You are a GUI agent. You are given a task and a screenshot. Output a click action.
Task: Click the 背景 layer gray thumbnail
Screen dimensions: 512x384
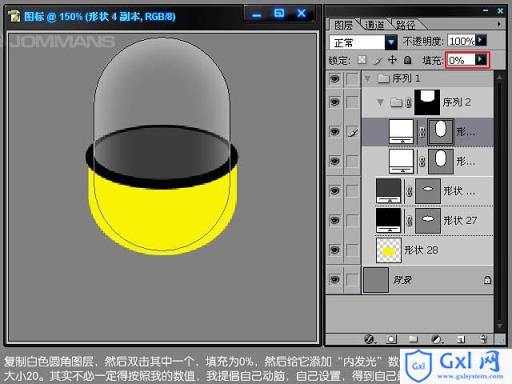[x=376, y=280]
